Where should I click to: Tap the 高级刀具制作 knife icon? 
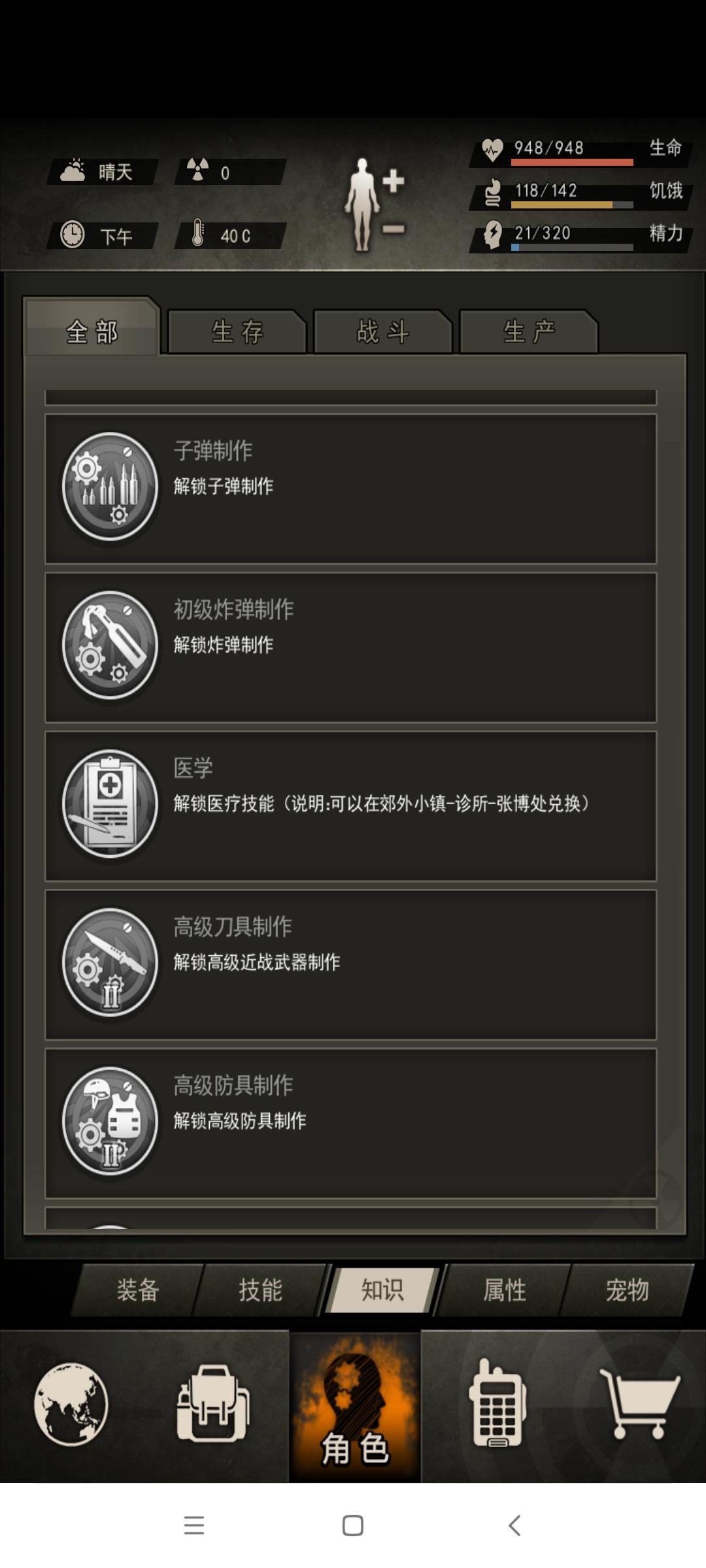110,963
